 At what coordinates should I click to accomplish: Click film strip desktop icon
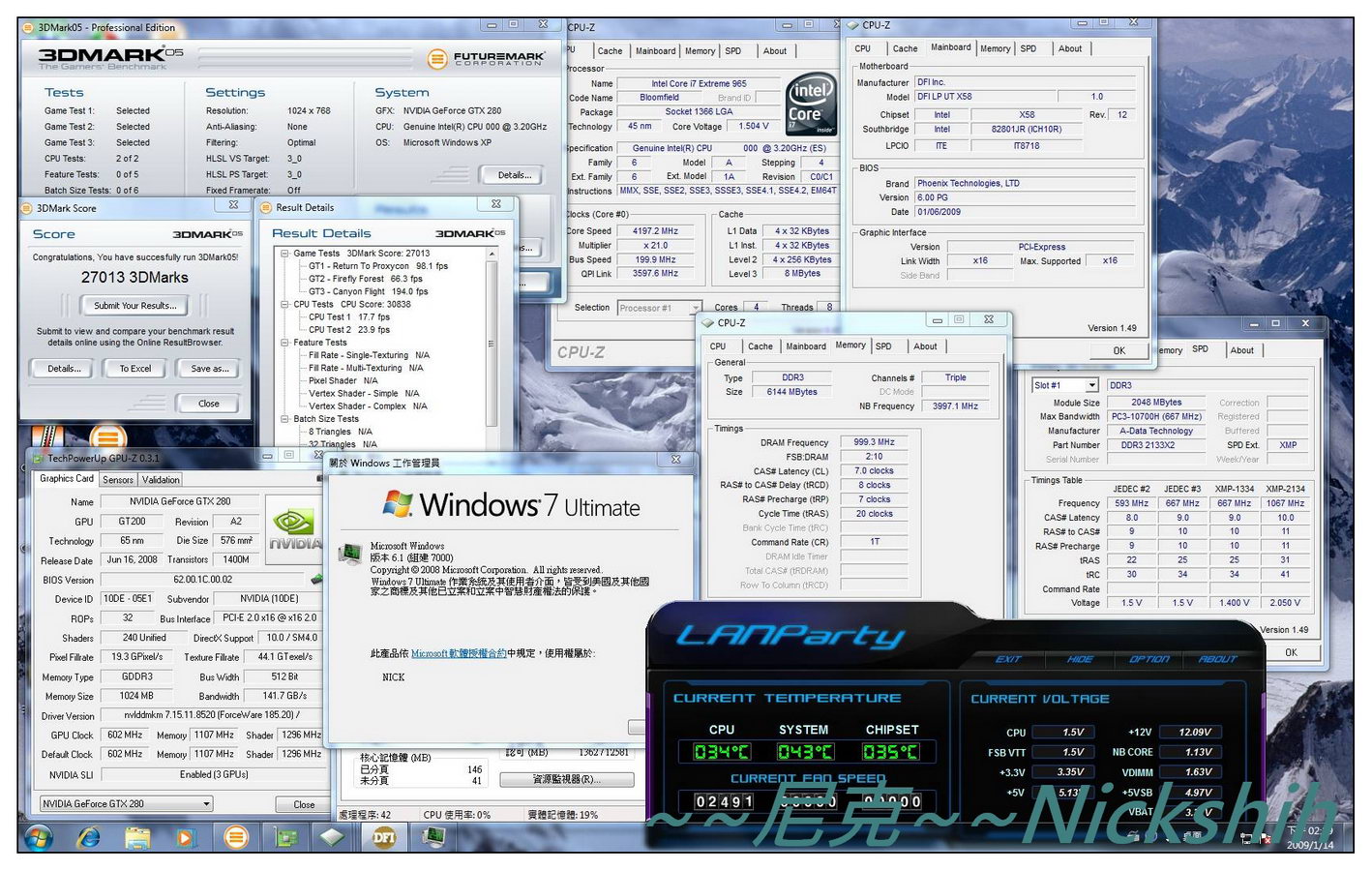click(x=45, y=437)
